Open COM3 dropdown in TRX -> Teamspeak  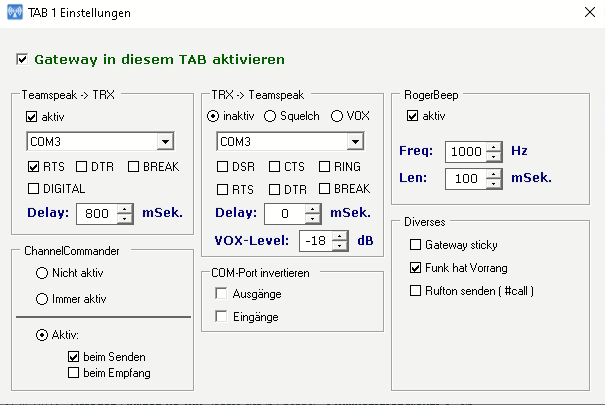[353, 141]
